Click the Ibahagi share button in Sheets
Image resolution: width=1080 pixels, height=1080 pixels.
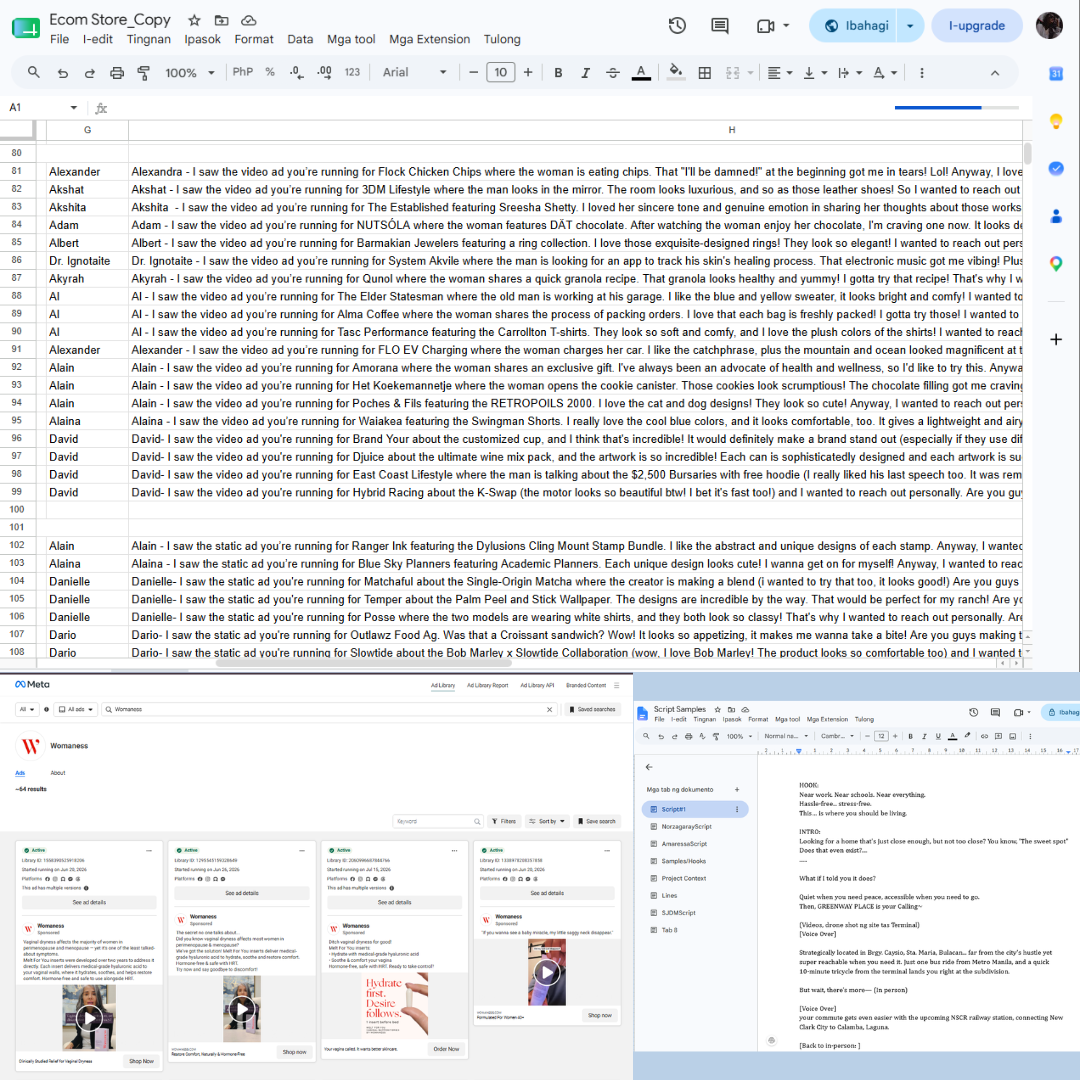pos(853,25)
